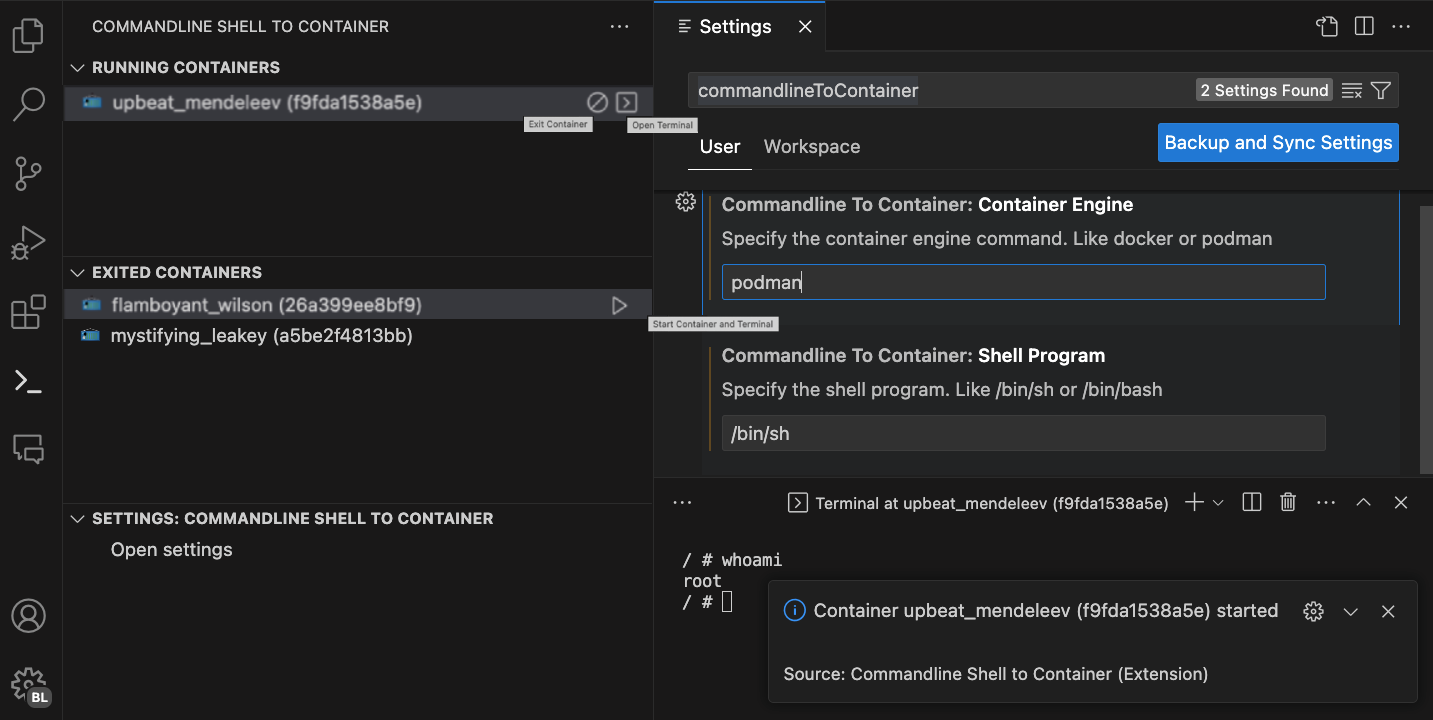Open the Chat icon in activity bar
1433x720 pixels.
point(28,449)
